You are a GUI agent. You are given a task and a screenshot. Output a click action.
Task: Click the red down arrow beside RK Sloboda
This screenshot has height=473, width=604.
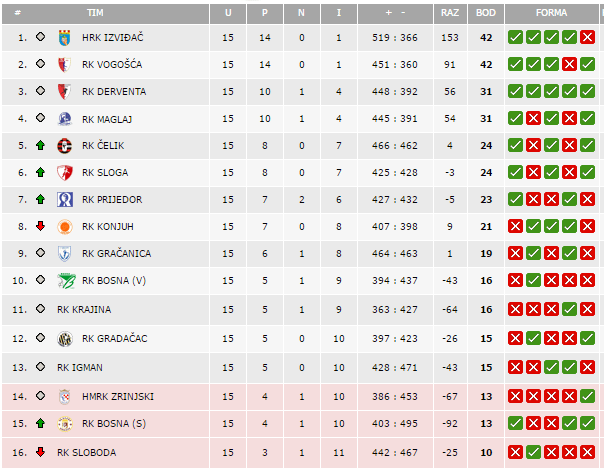click(x=40, y=452)
